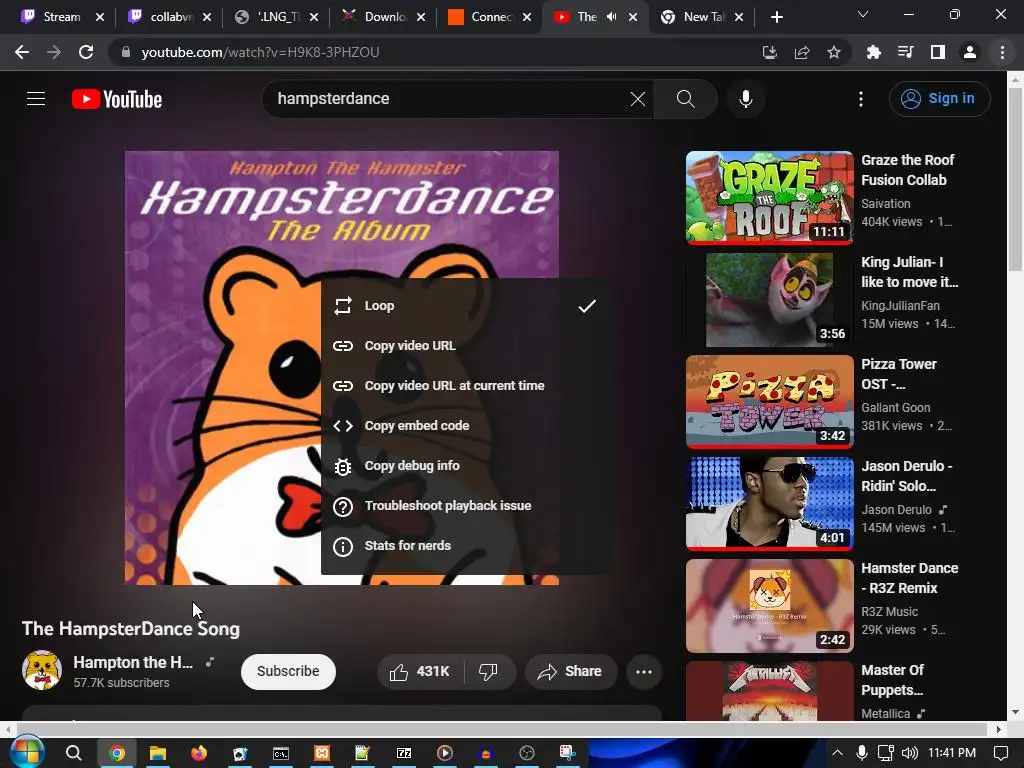
Task: Open Hampton the Hampster channel avatar
Action: (x=42, y=671)
